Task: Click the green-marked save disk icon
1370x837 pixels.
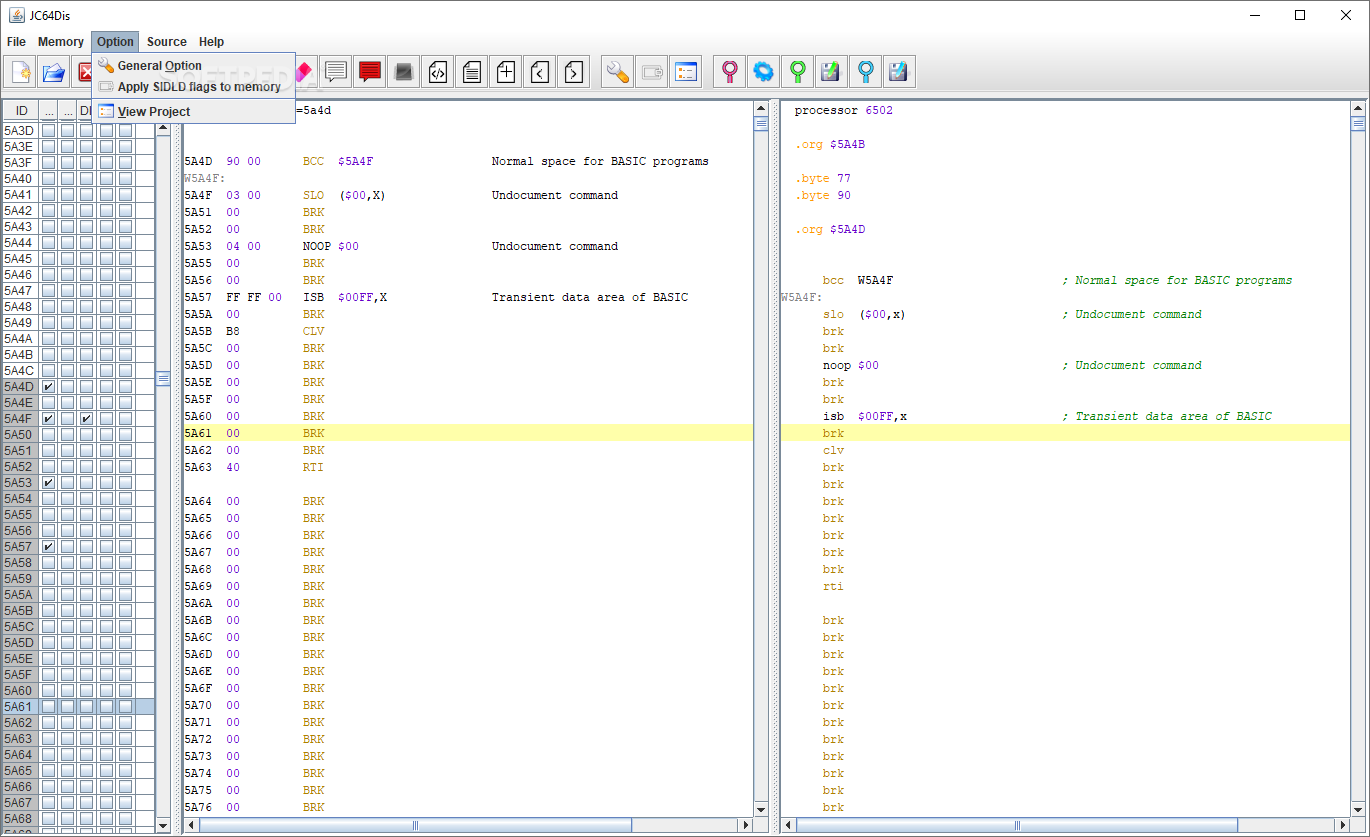Action: pos(832,72)
